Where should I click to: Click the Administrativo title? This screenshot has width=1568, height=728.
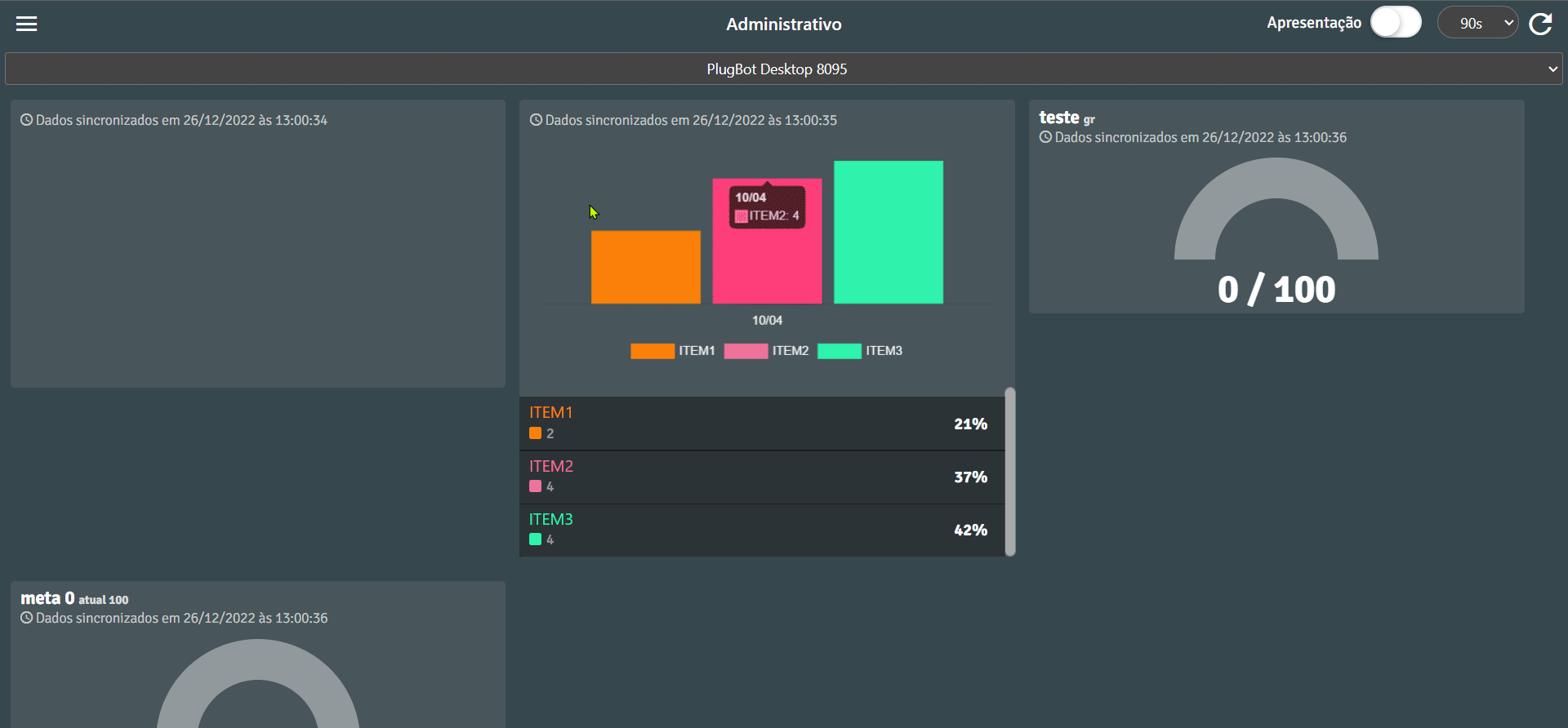[x=784, y=24]
